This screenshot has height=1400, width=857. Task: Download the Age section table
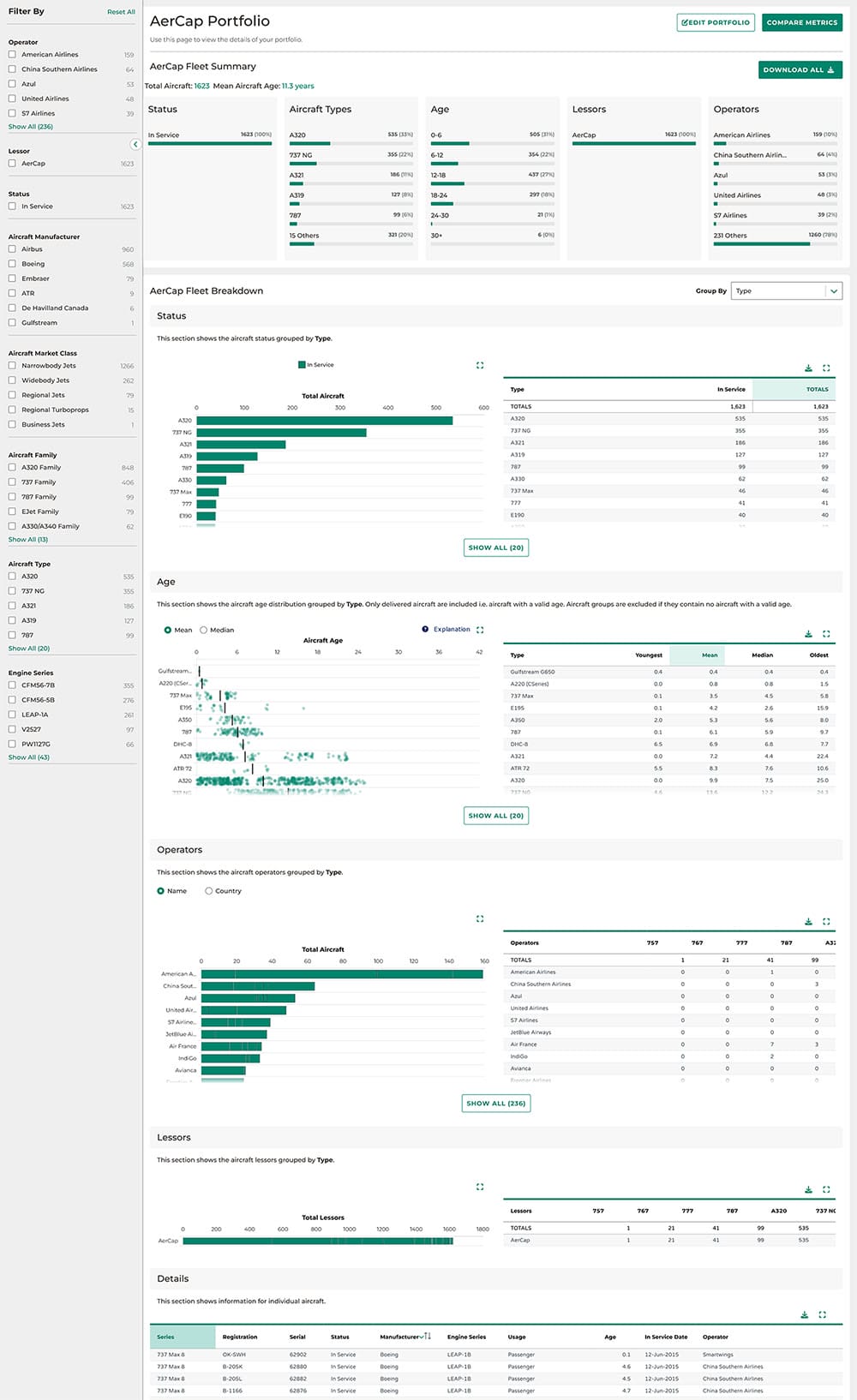(808, 634)
